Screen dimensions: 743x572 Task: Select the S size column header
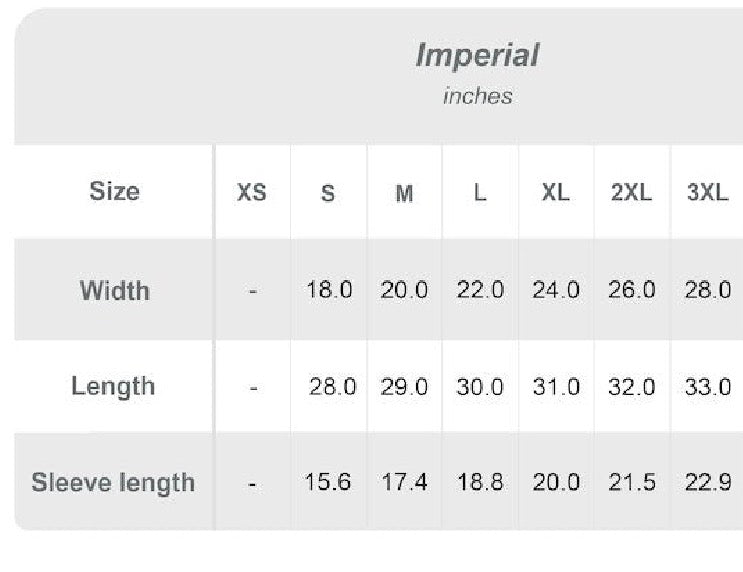[x=328, y=194]
